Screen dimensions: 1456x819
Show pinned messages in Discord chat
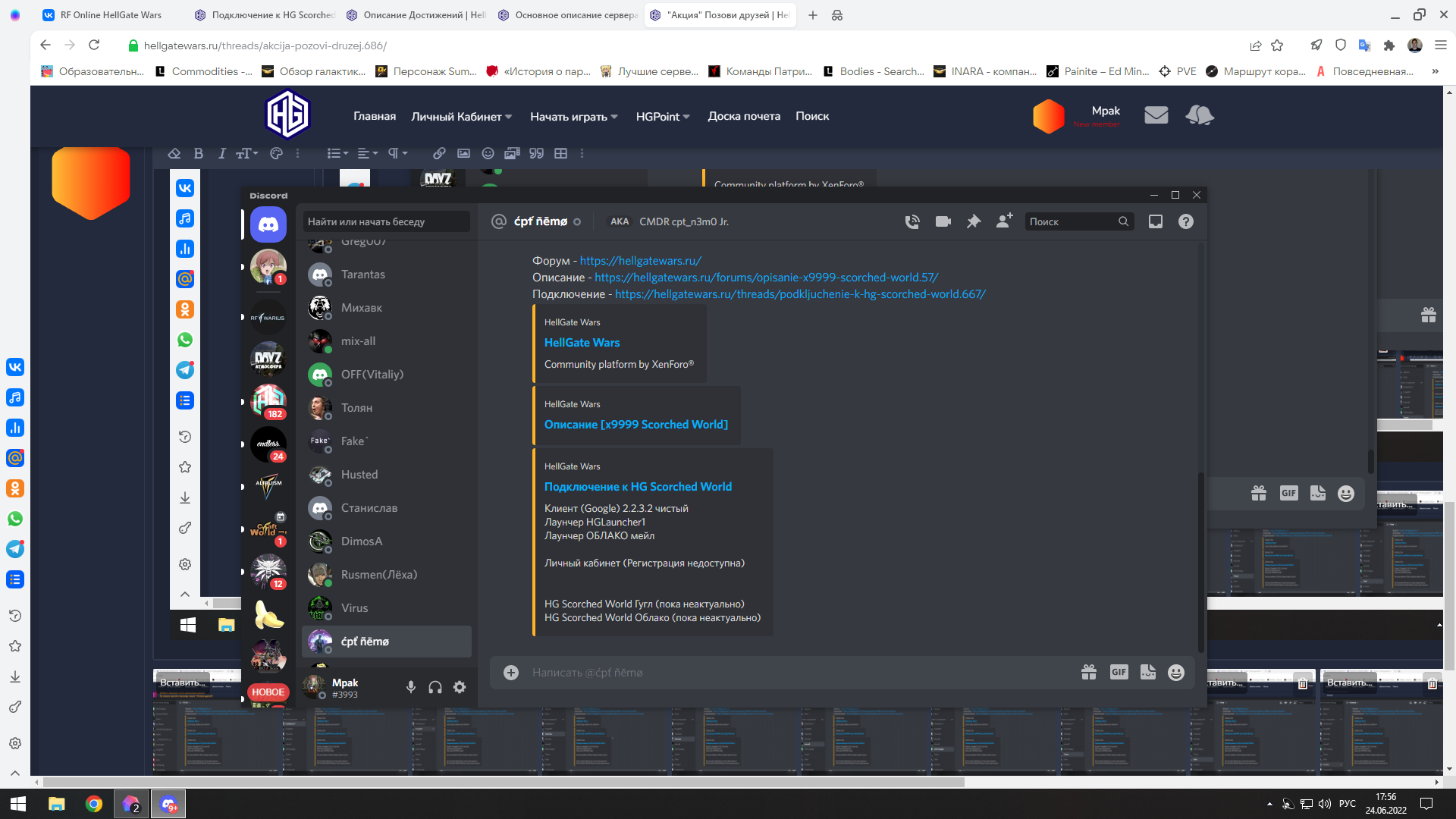tap(974, 221)
